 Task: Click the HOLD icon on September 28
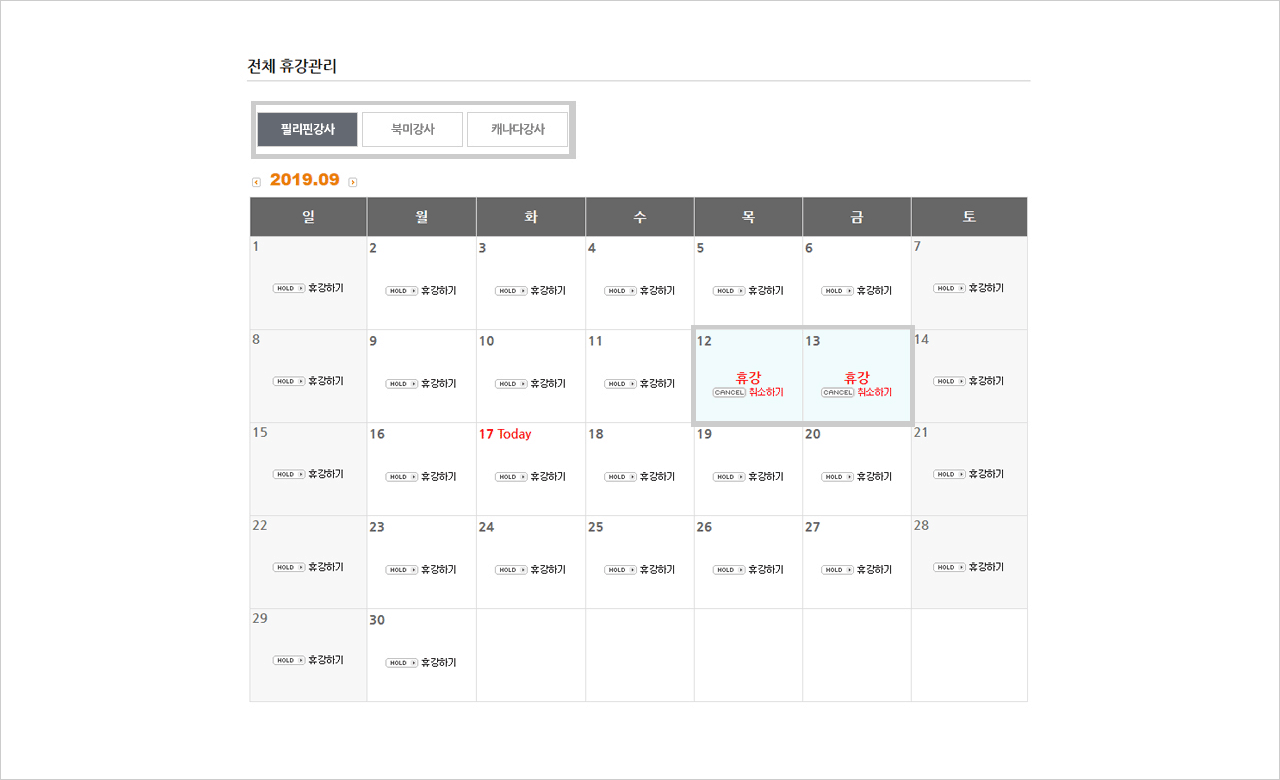click(x=949, y=567)
